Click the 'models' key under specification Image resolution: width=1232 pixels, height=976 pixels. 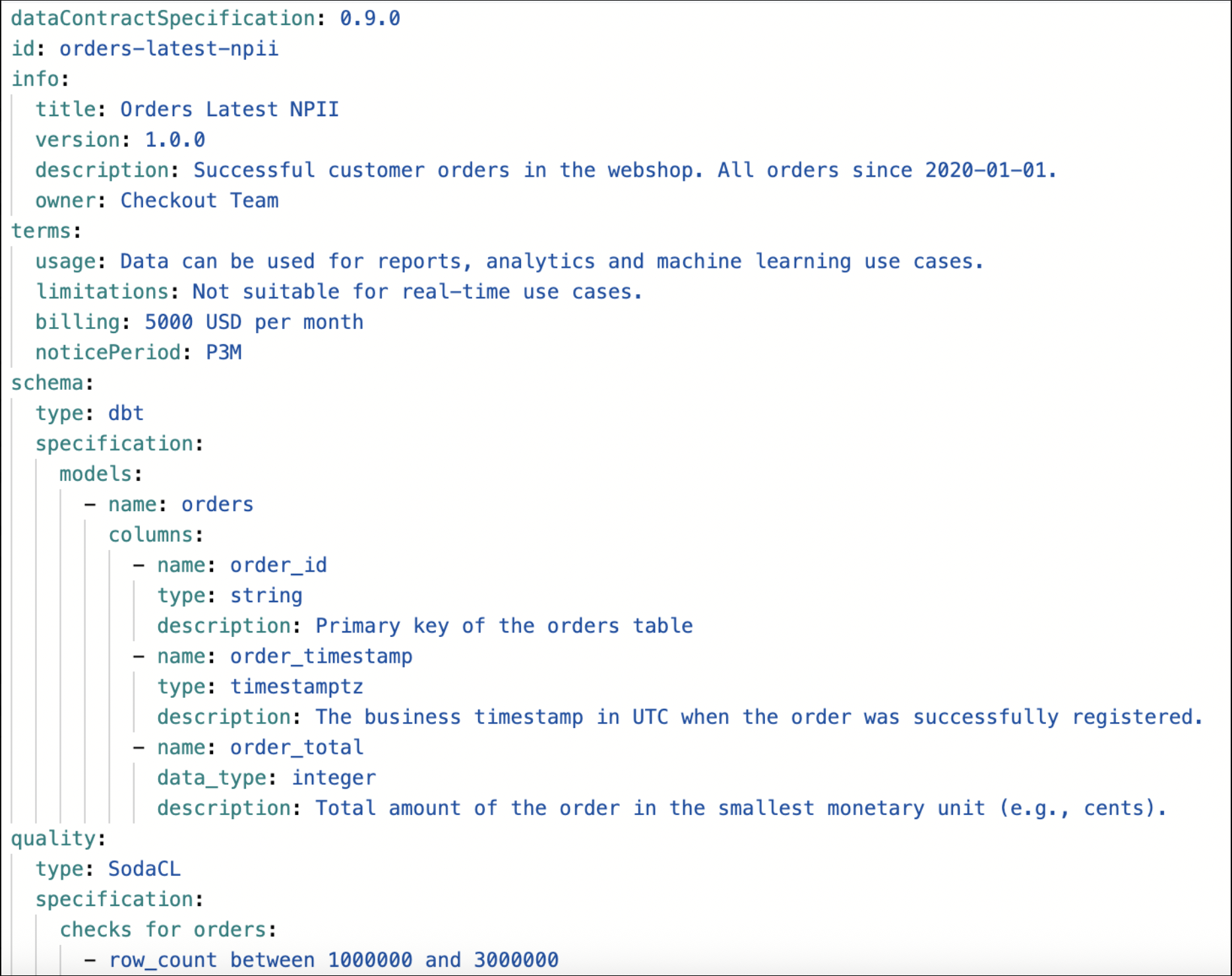tap(96, 473)
